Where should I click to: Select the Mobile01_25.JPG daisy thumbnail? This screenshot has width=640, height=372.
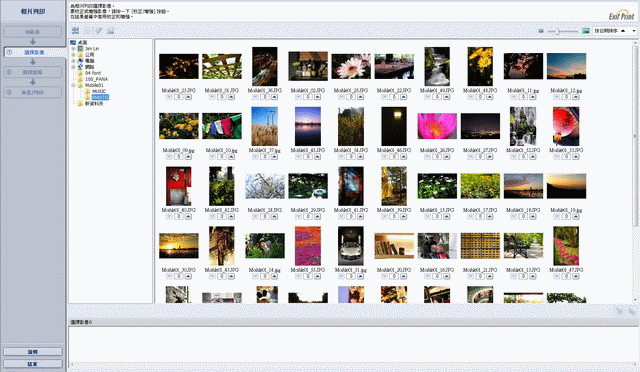click(351, 67)
